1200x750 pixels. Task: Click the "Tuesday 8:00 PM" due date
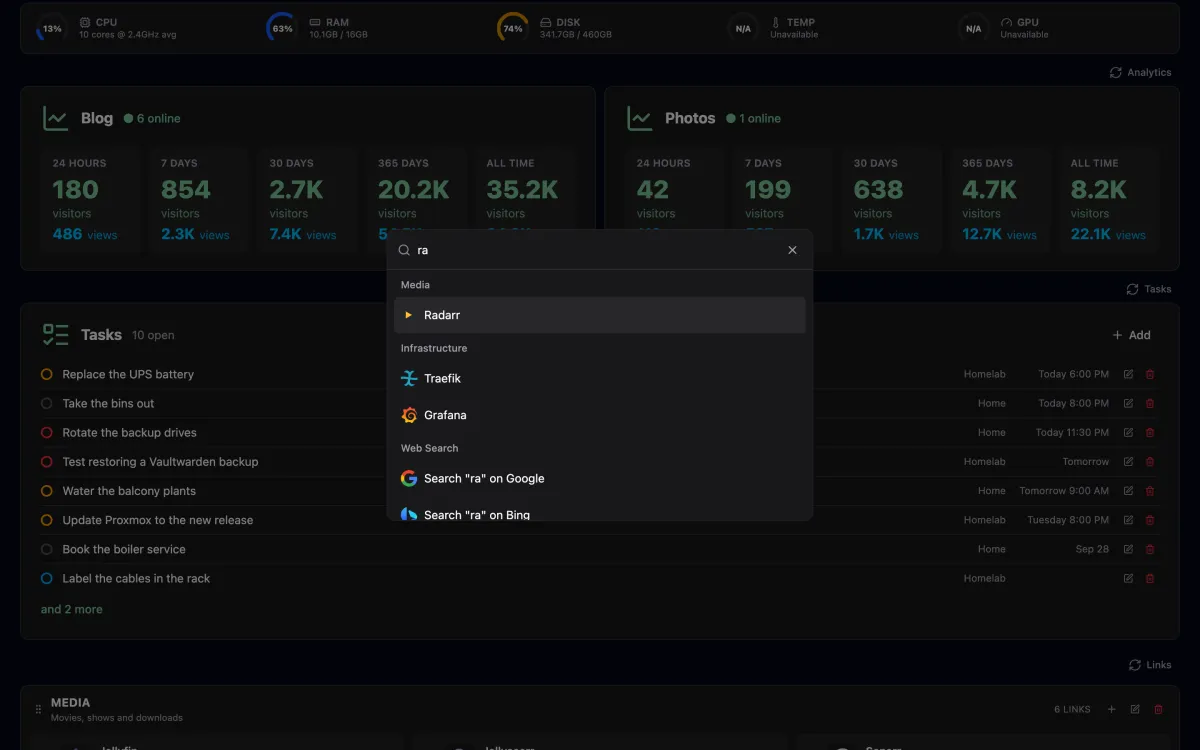[x=1068, y=520]
